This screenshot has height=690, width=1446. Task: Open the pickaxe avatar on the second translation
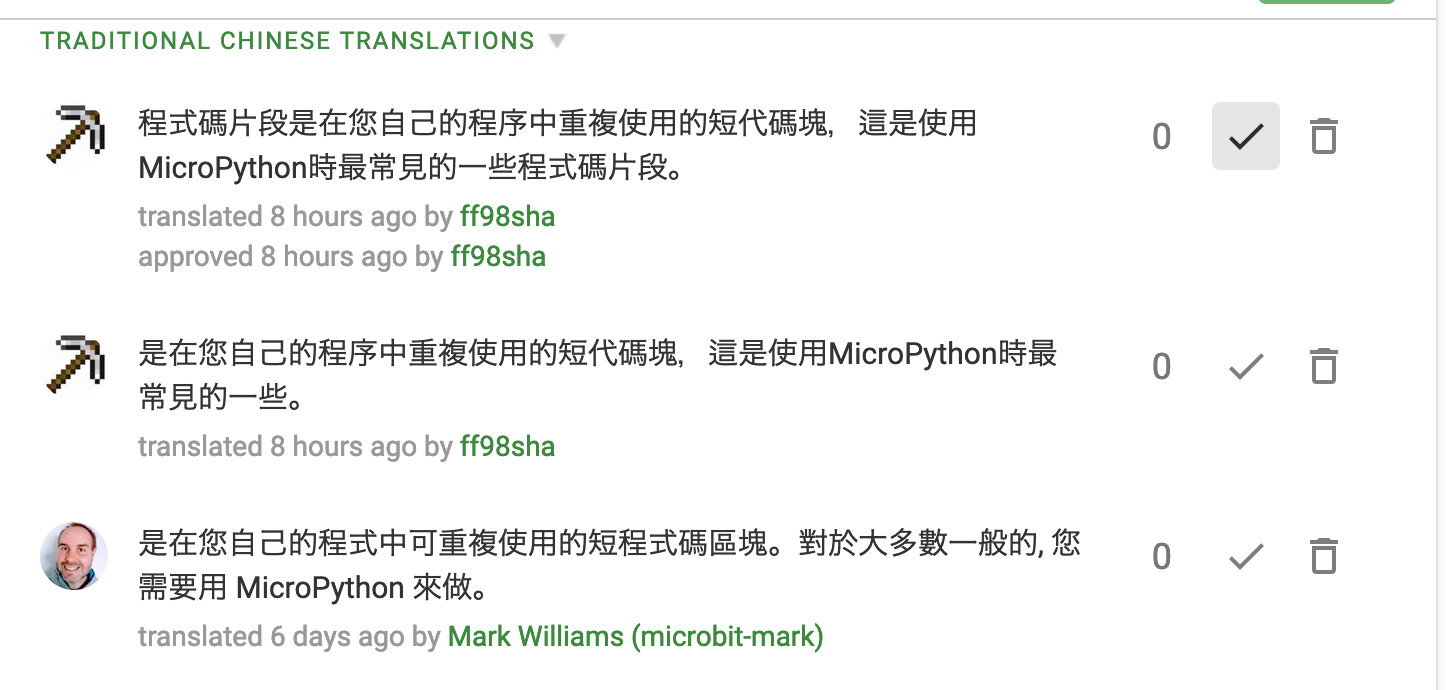[74, 366]
